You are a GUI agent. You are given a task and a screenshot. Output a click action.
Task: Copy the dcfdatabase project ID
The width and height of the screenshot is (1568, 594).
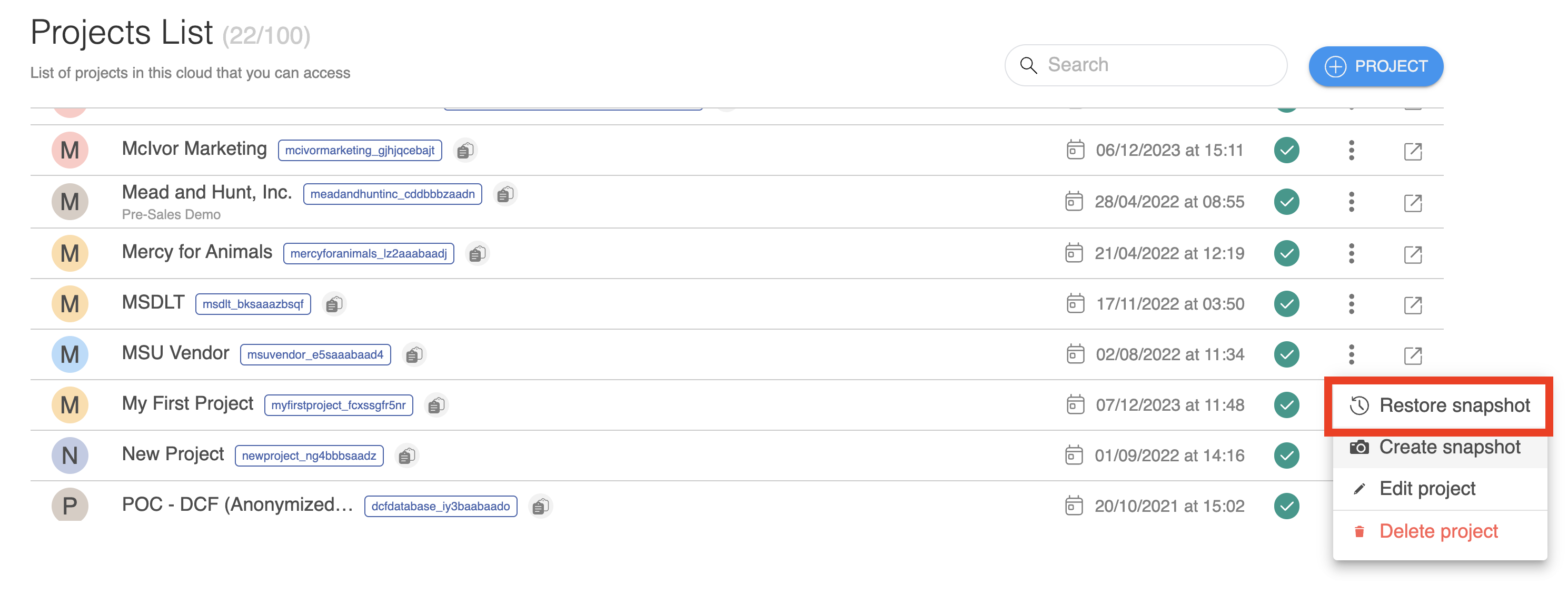point(541,507)
